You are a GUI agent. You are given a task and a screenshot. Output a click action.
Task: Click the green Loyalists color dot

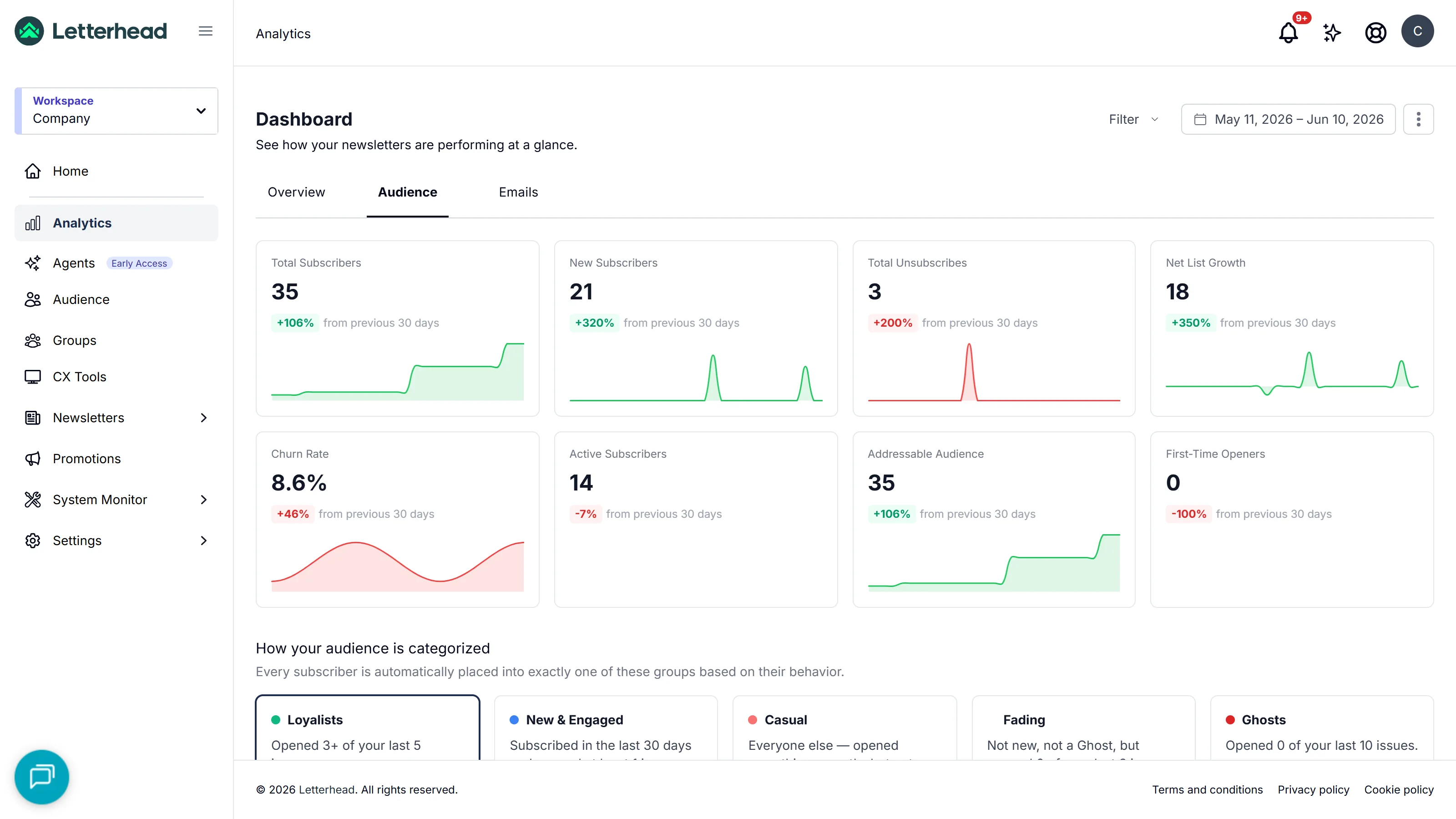coord(276,719)
